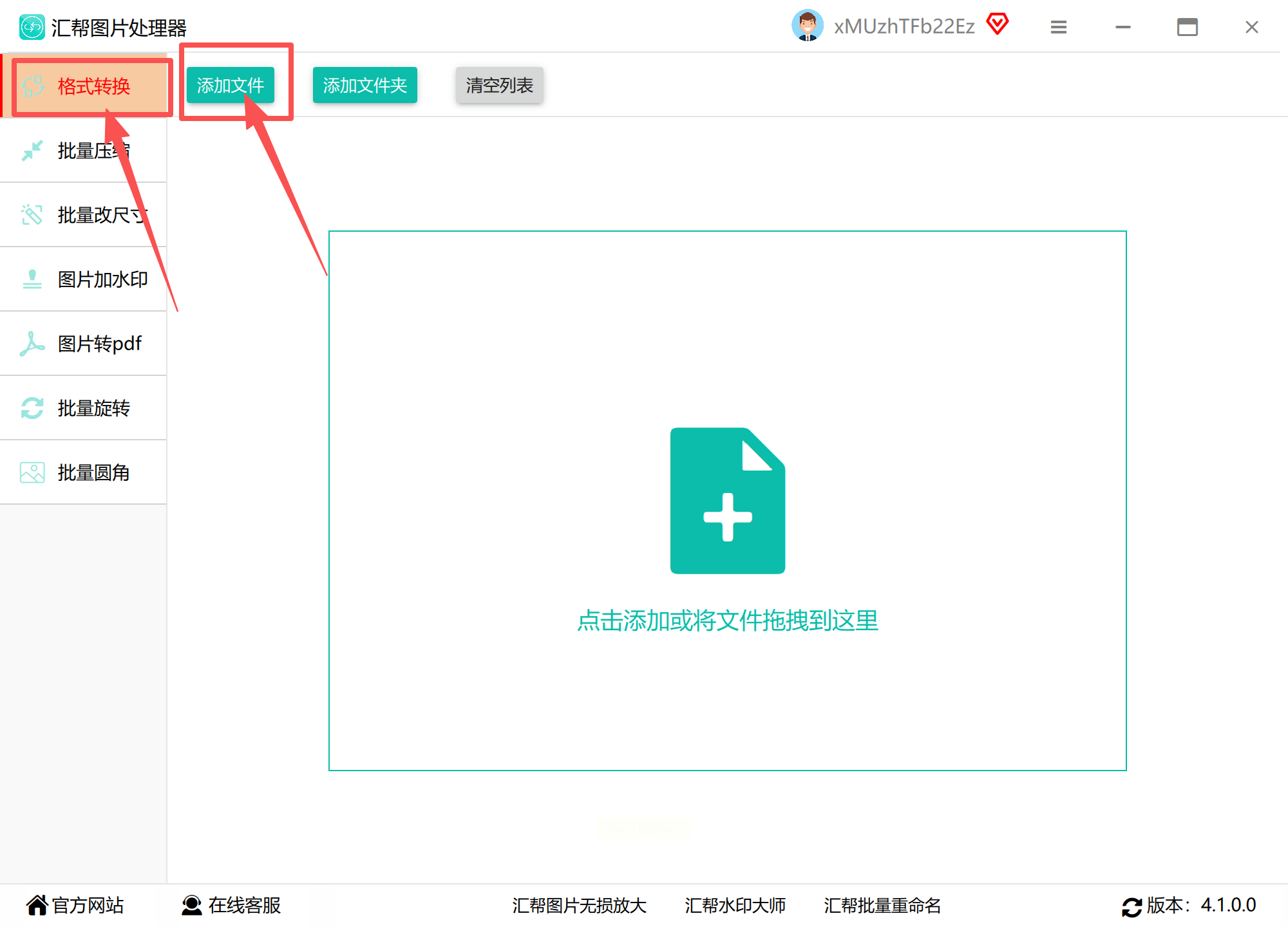
Task: Click the watermark stamp icon
Action: (x=32, y=279)
